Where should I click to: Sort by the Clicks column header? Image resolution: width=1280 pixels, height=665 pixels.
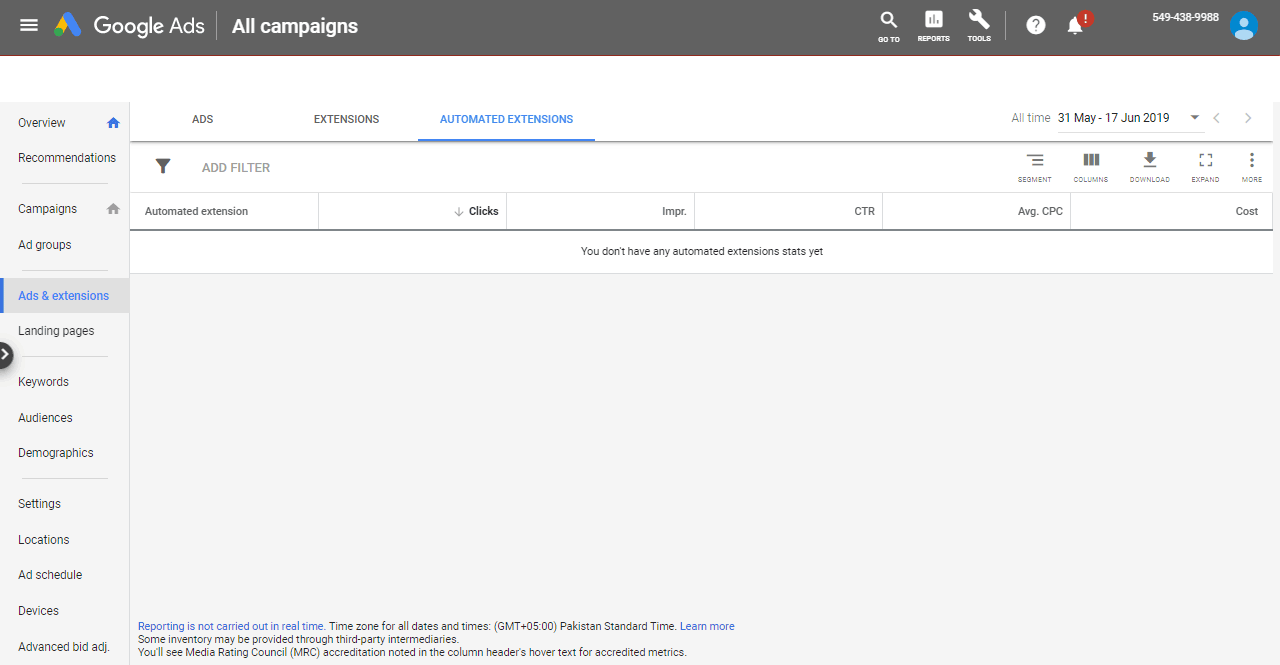click(x=483, y=211)
